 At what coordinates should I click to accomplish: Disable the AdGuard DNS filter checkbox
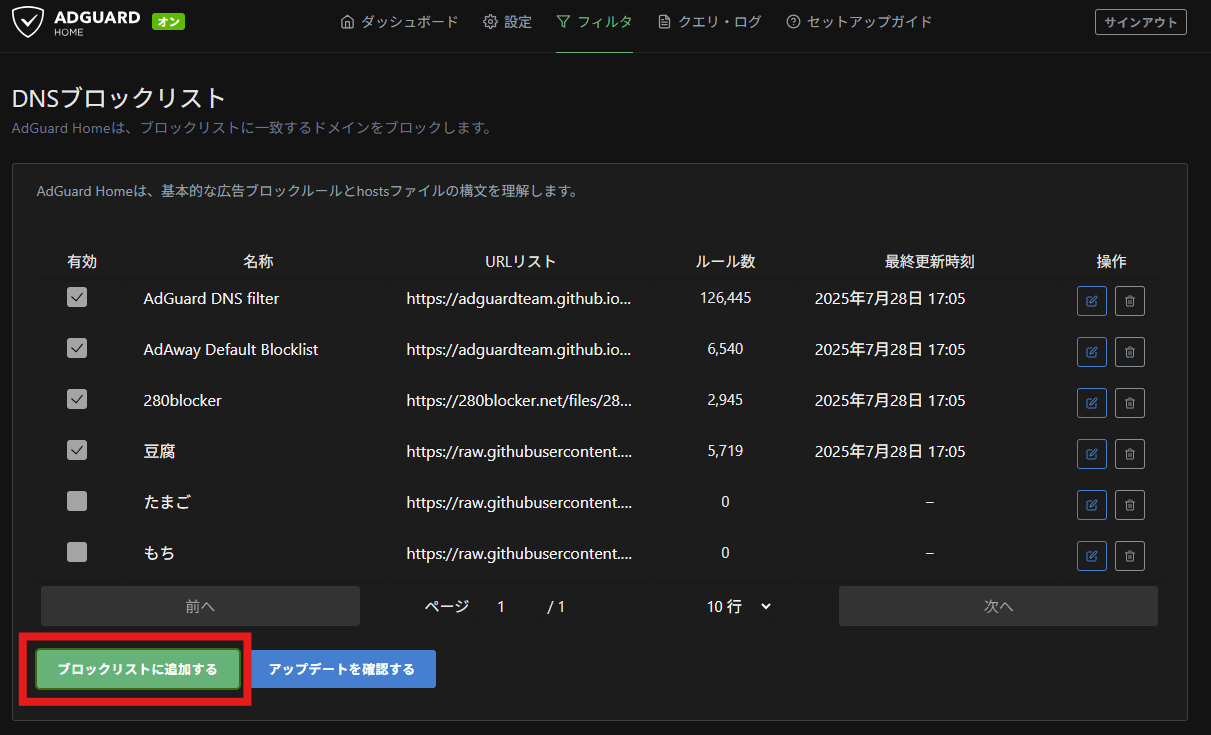tap(77, 297)
